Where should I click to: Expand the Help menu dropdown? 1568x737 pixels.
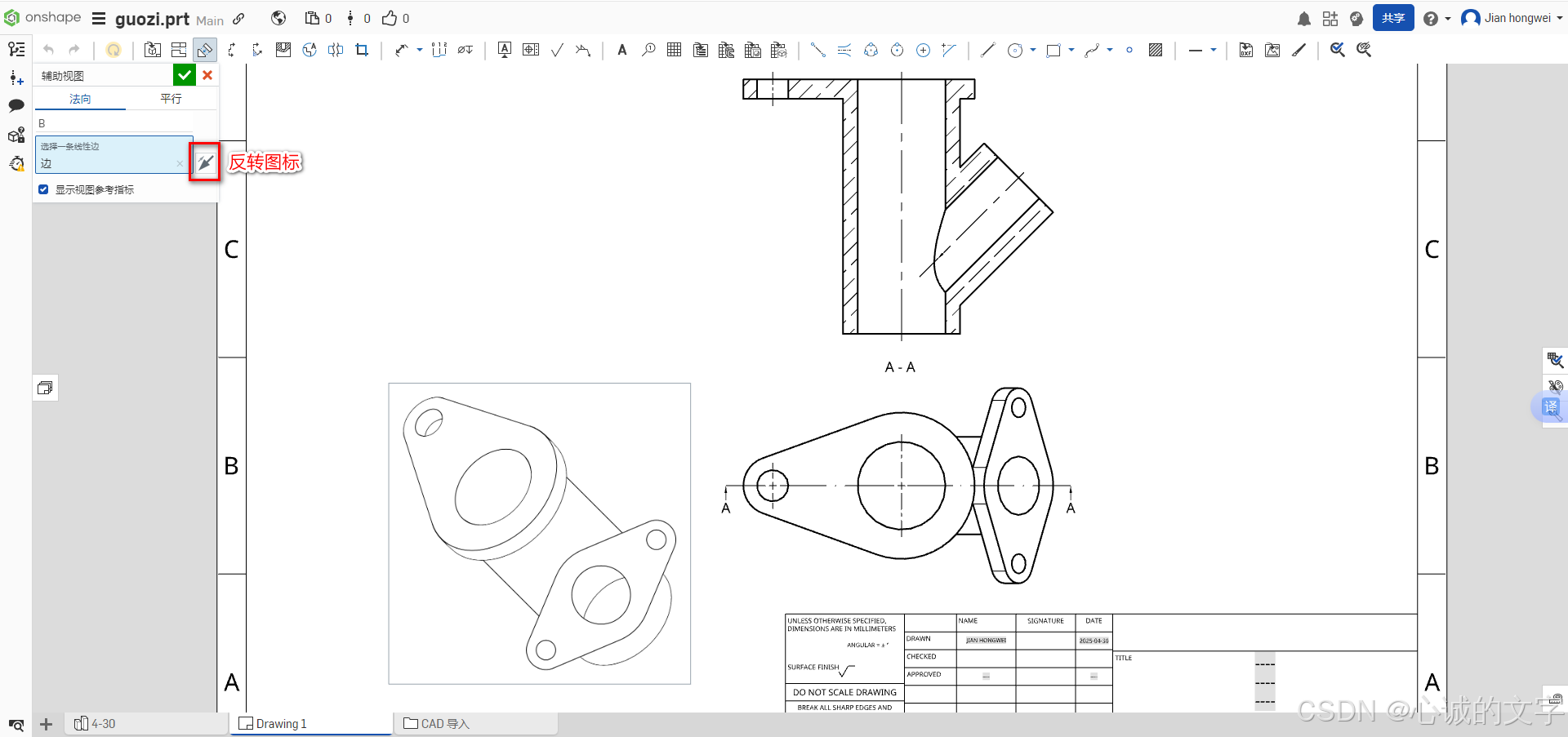click(1448, 18)
